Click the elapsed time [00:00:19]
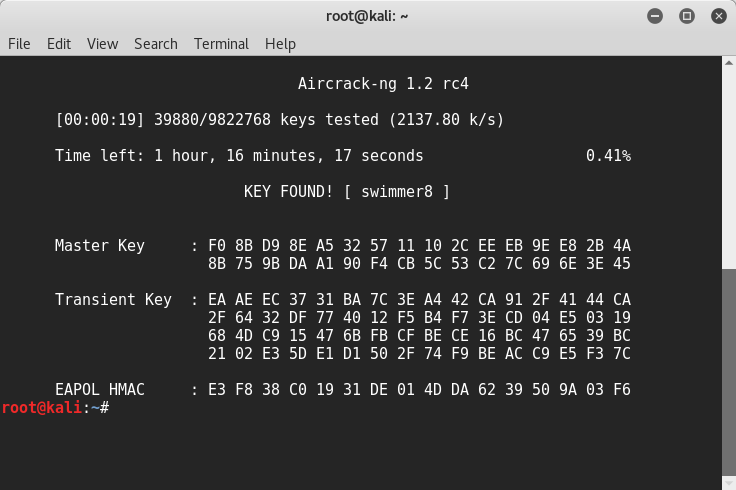Viewport: 736px width, 490px height. pos(100,120)
